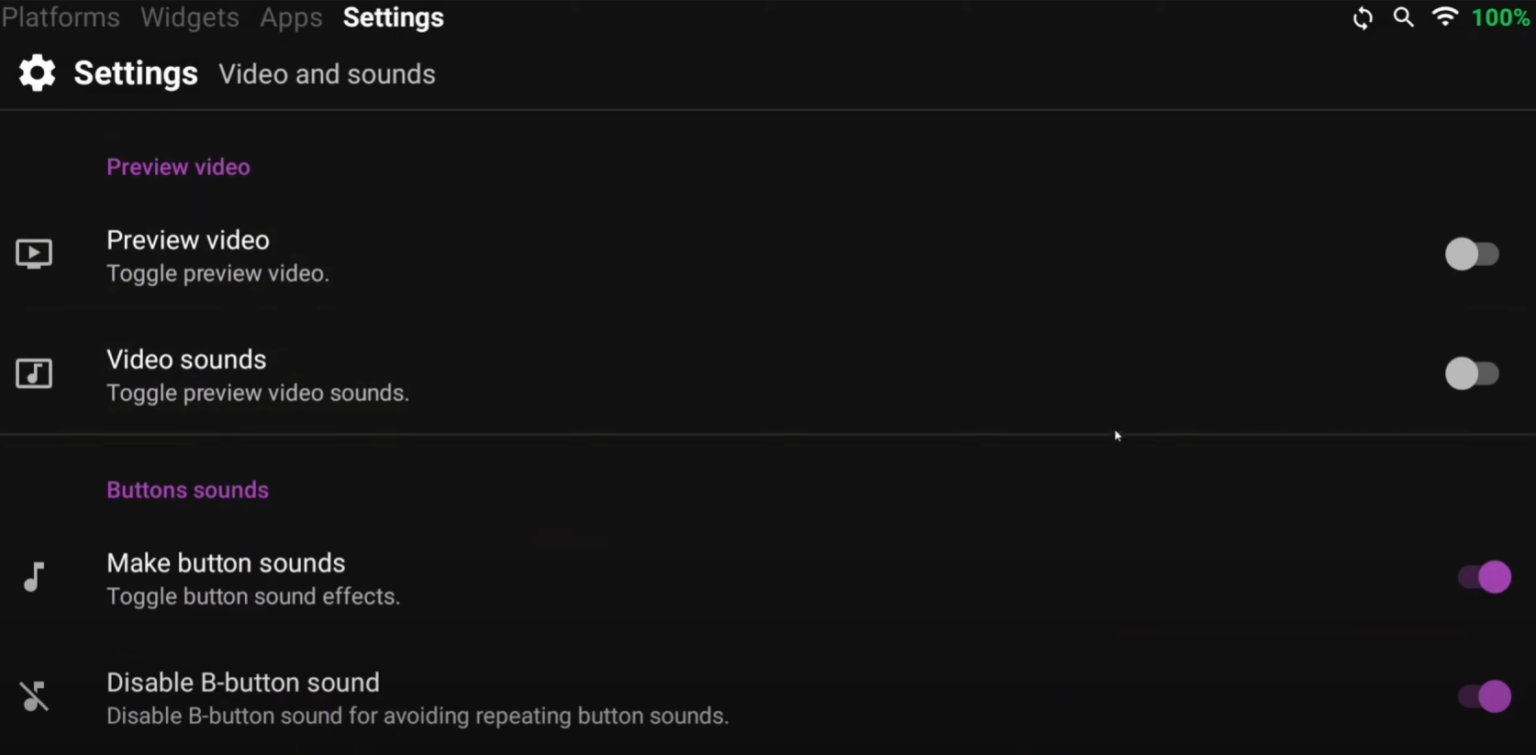Click the Video and sounds breadcrumb
Image resolution: width=1536 pixels, height=755 pixels.
tap(327, 75)
